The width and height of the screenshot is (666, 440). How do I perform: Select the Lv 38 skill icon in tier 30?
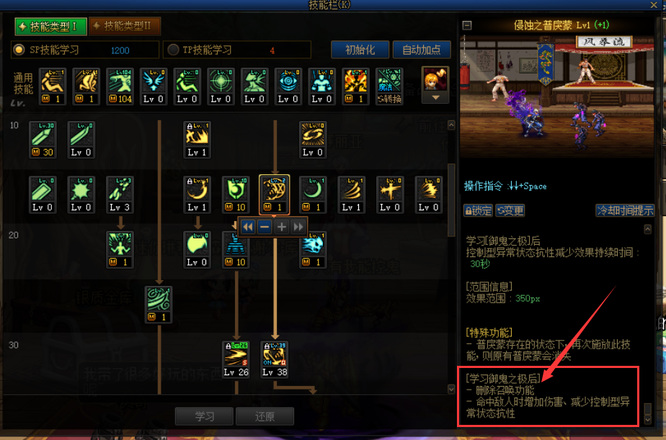[x=274, y=359]
